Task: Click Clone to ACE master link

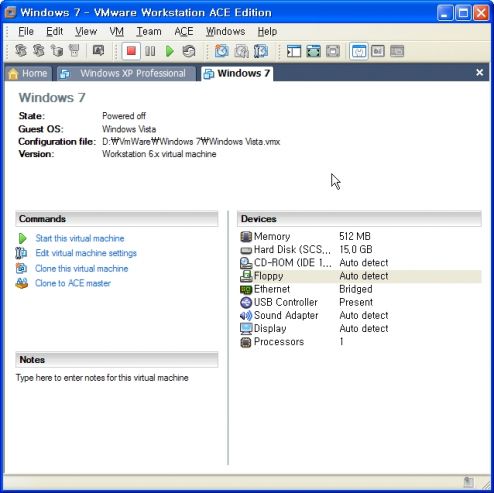Action: (73, 283)
